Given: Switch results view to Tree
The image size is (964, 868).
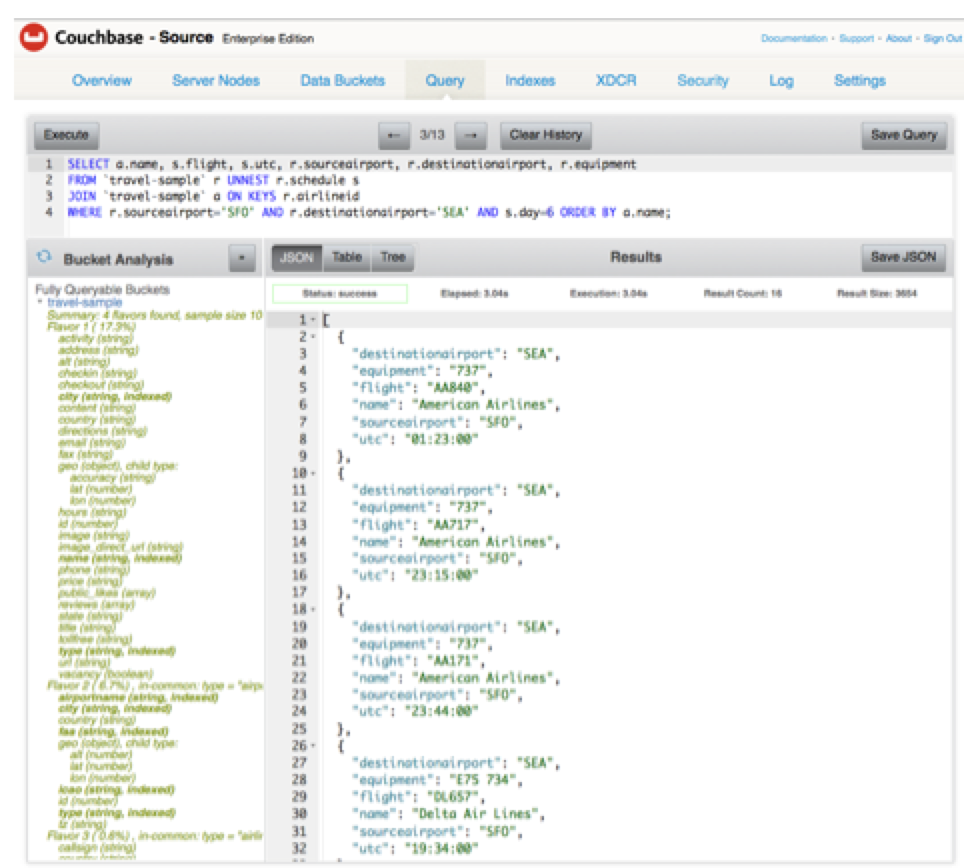Looking at the screenshot, I should click(x=393, y=258).
